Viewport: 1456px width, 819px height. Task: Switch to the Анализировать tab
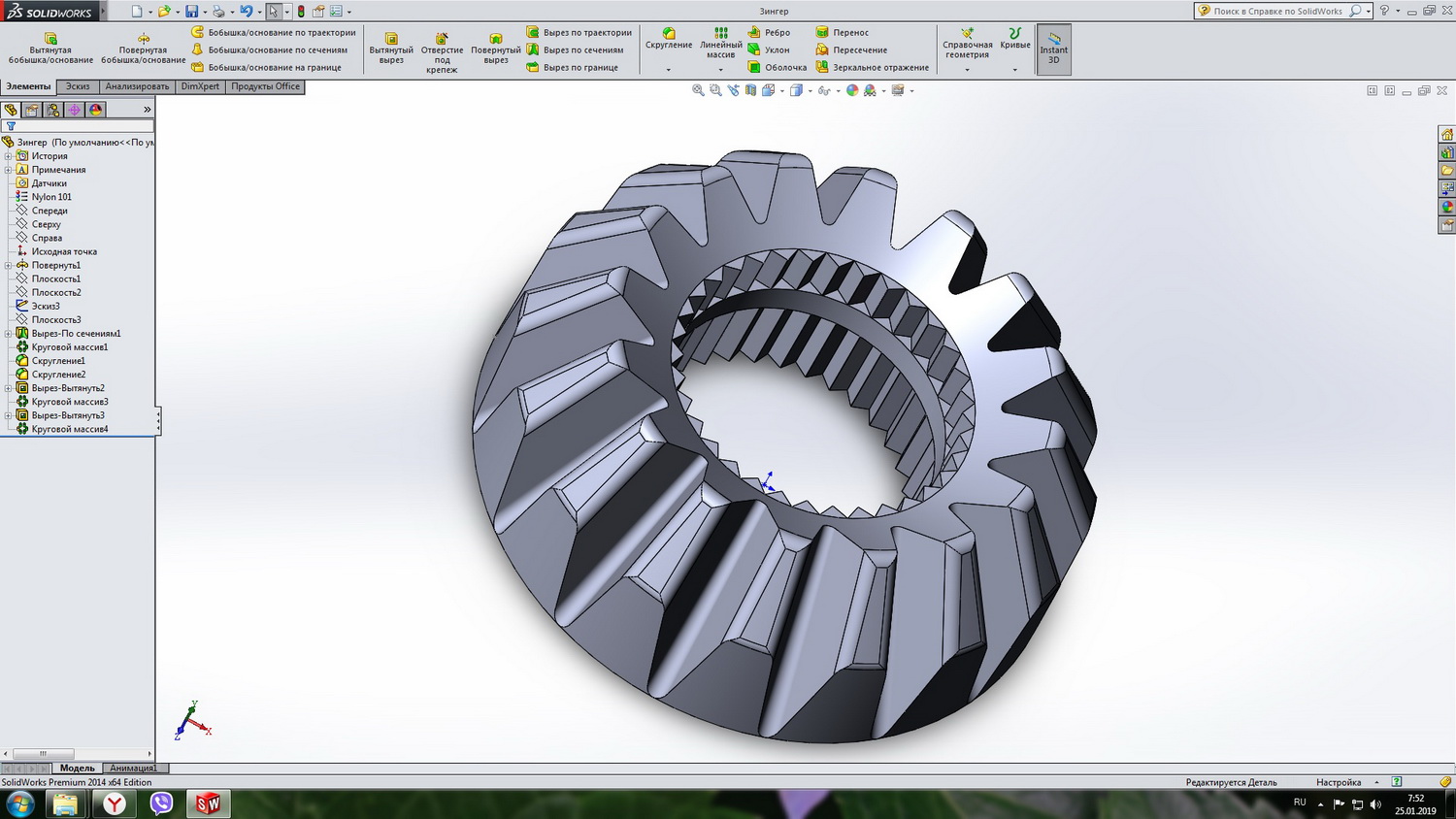tap(137, 86)
